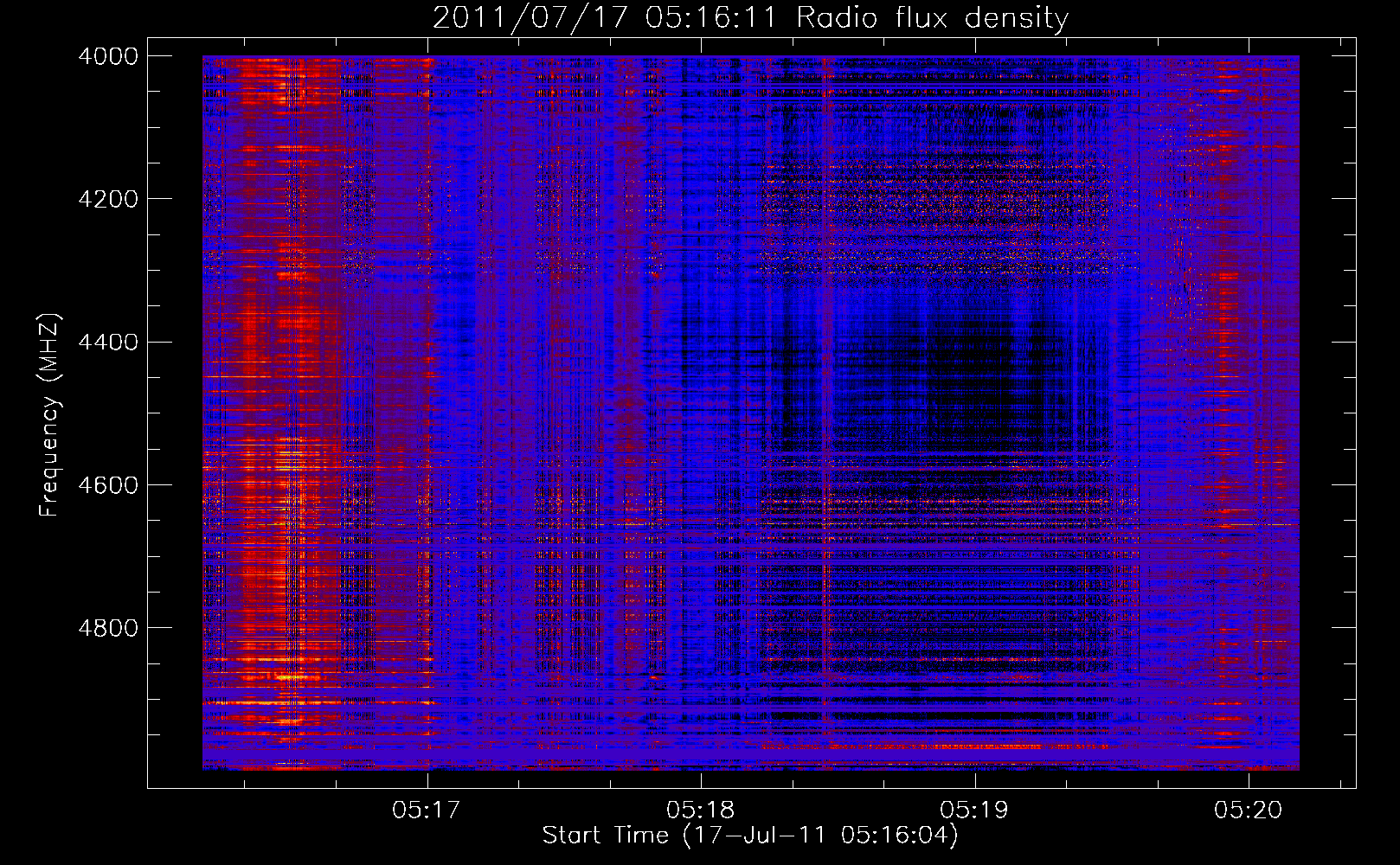Screen dimensions: 1400x865
Task: Click the '05:20' time axis label
Action: 1248,811
